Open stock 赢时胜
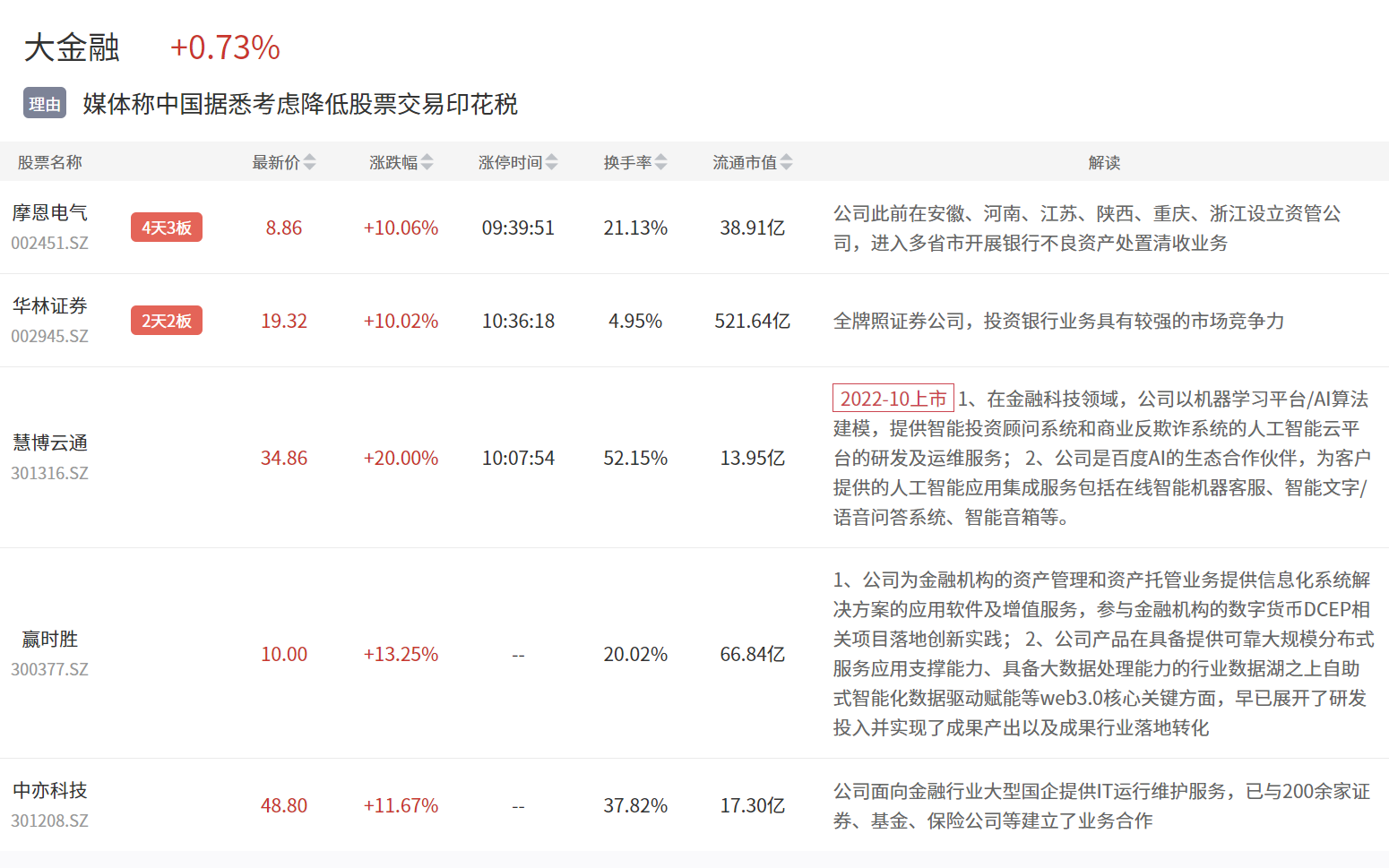Viewport: 1389px width, 868px height. pos(50,640)
